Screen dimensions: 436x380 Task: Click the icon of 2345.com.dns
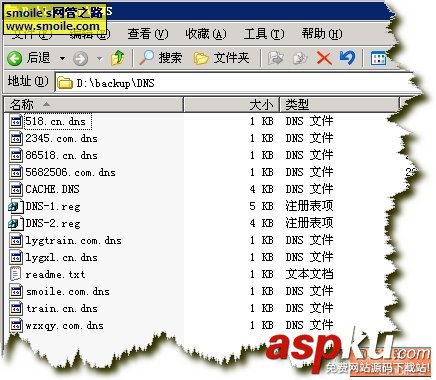point(16,138)
